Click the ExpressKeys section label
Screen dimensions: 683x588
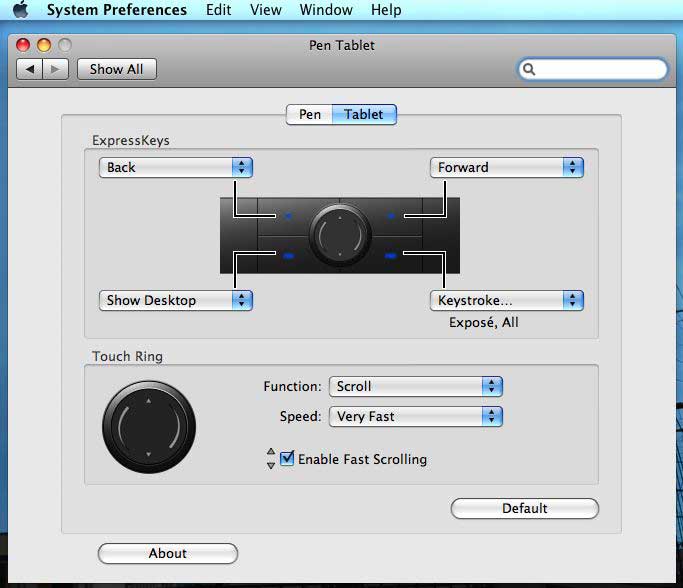tap(131, 141)
